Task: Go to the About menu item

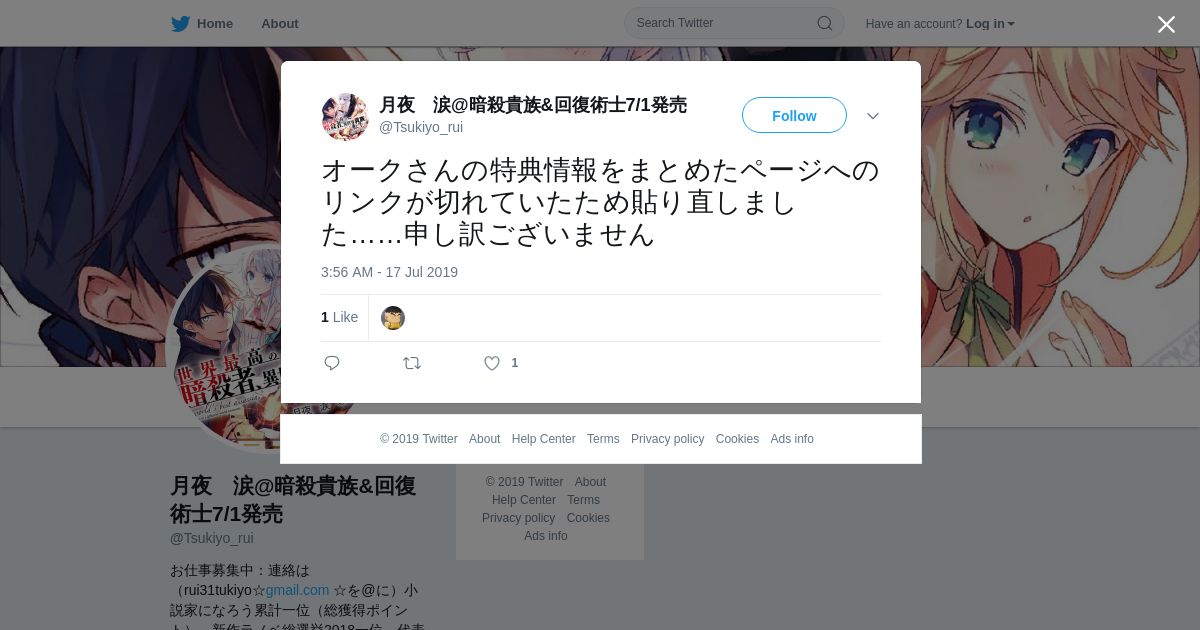Action: [280, 23]
